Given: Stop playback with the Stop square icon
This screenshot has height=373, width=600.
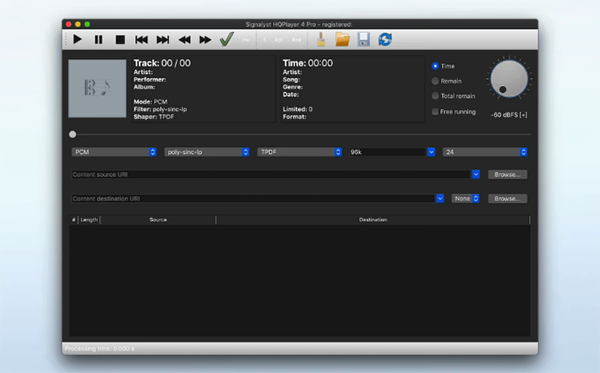Looking at the screenshot, I should pos(120,39).
